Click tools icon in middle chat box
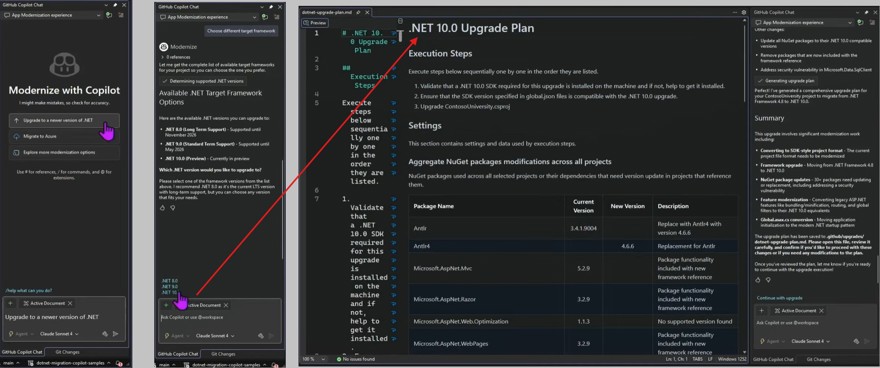 point(260,335)
